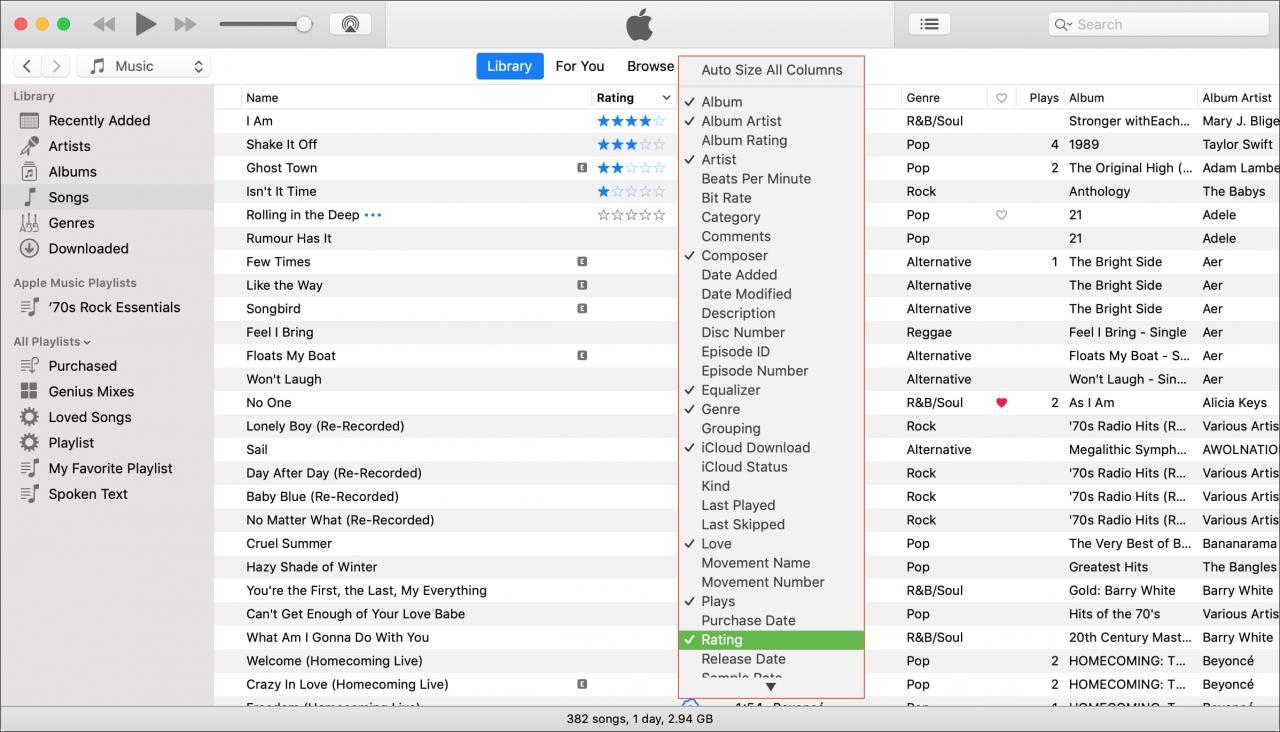Image resolution: width=1280 pixels, height=732 pixels.
Task: Switch to the Library tab
Action: tap(509, 66)
